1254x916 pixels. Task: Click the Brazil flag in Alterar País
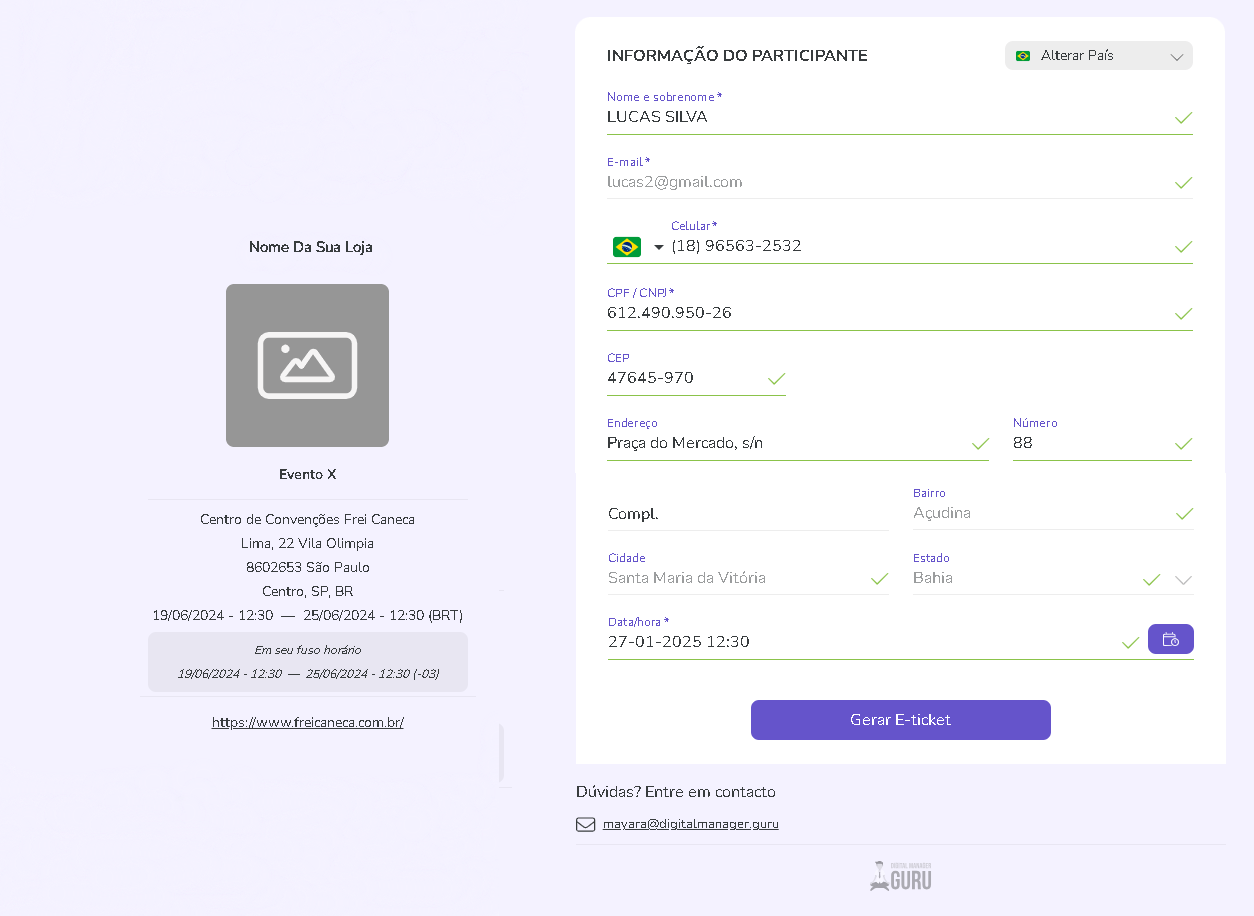1023,56
